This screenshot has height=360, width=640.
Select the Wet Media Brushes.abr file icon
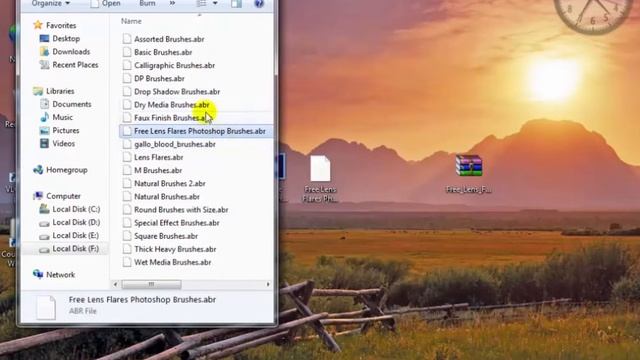click(127, 262)
